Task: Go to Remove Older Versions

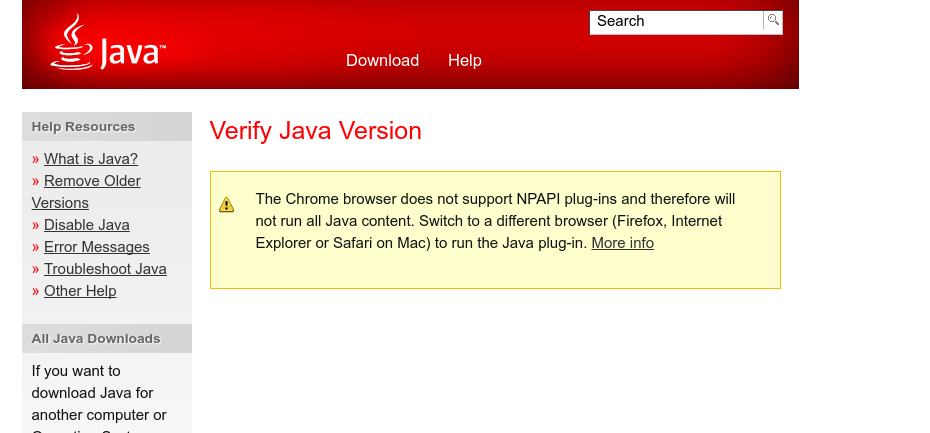Action: click(92, 181)
